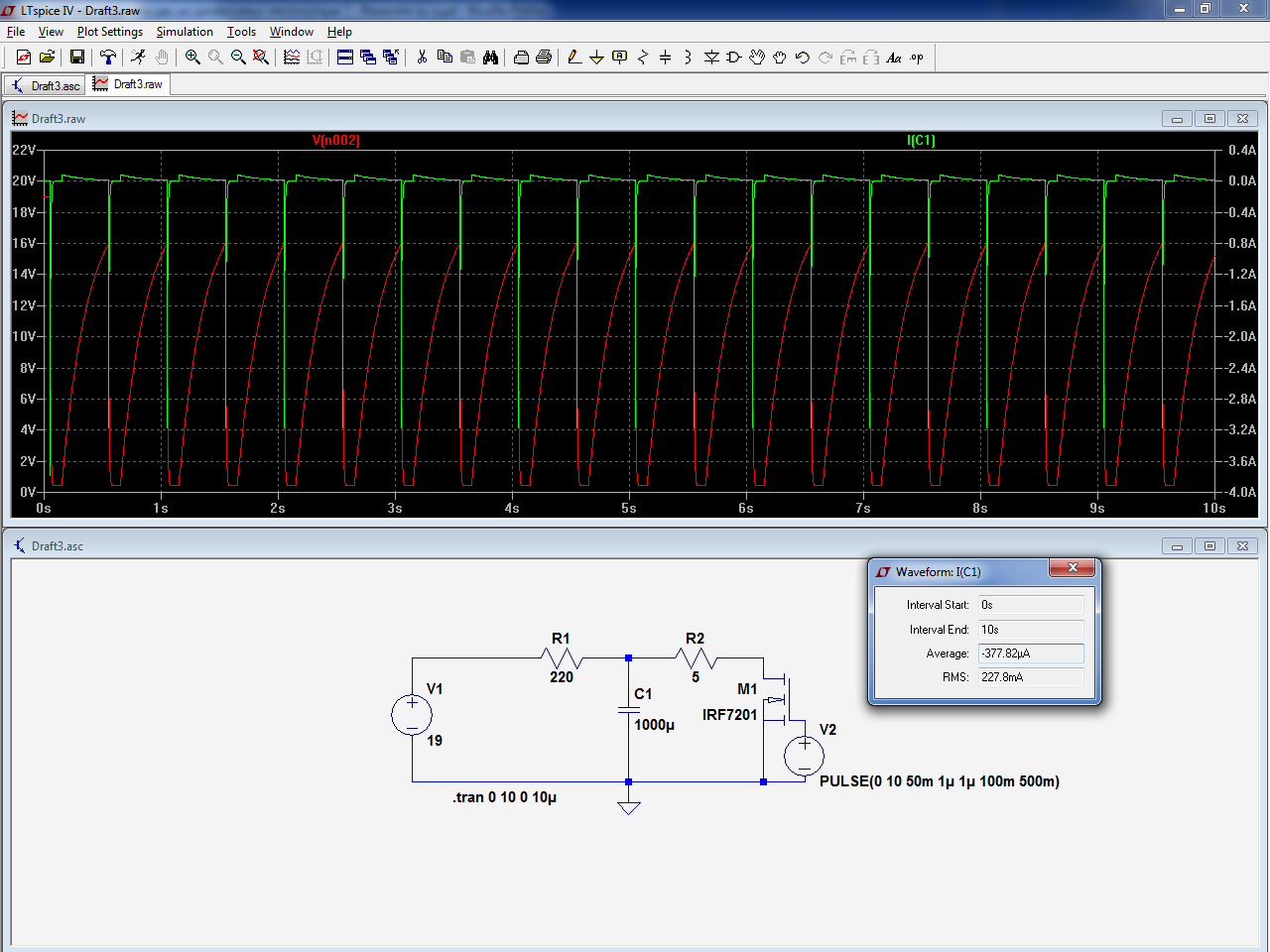Image resolution: width=1270 pixels, height=952 pixels.
Task: Click the green I[C1] trace label
Action: point(921,140)
